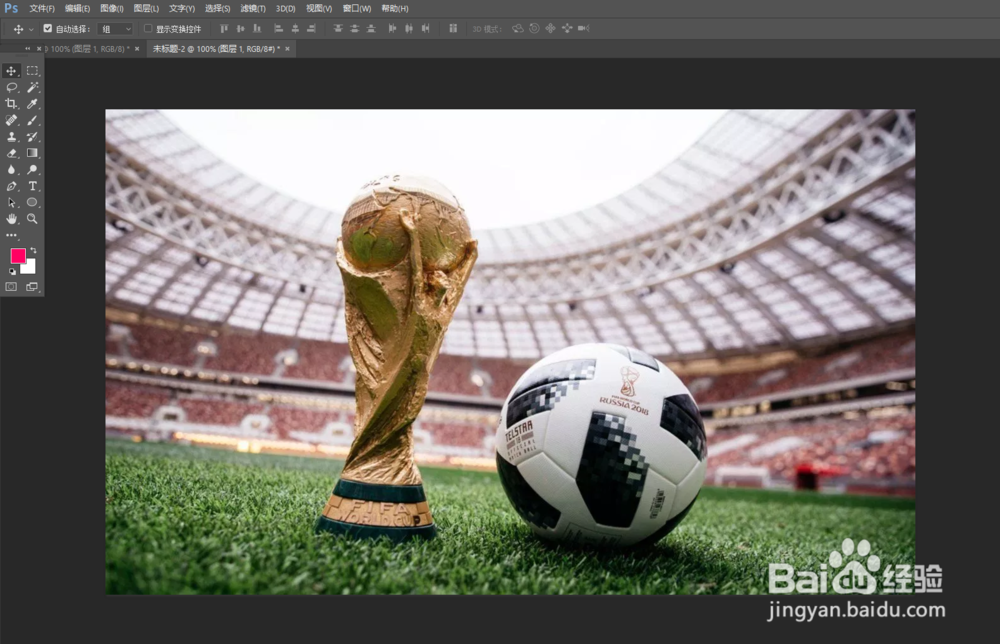
Task: Distribute horizontal centers in options bar
Action: click(409, 29)
